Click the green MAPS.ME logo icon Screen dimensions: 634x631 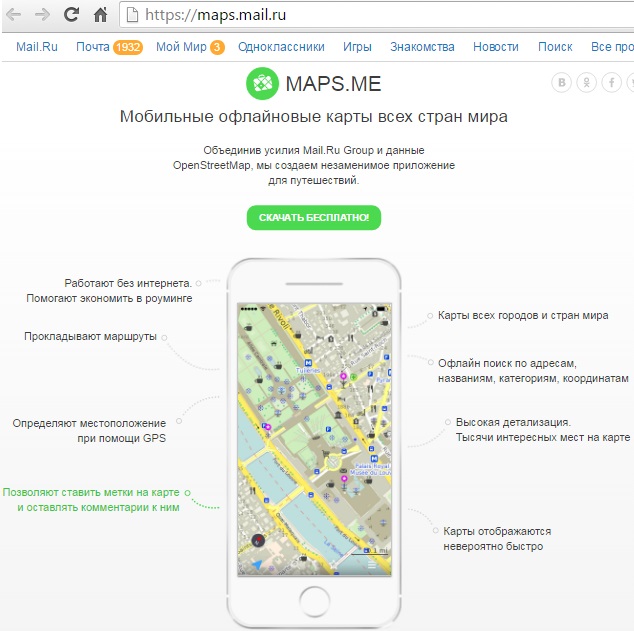tap(262, 84)
